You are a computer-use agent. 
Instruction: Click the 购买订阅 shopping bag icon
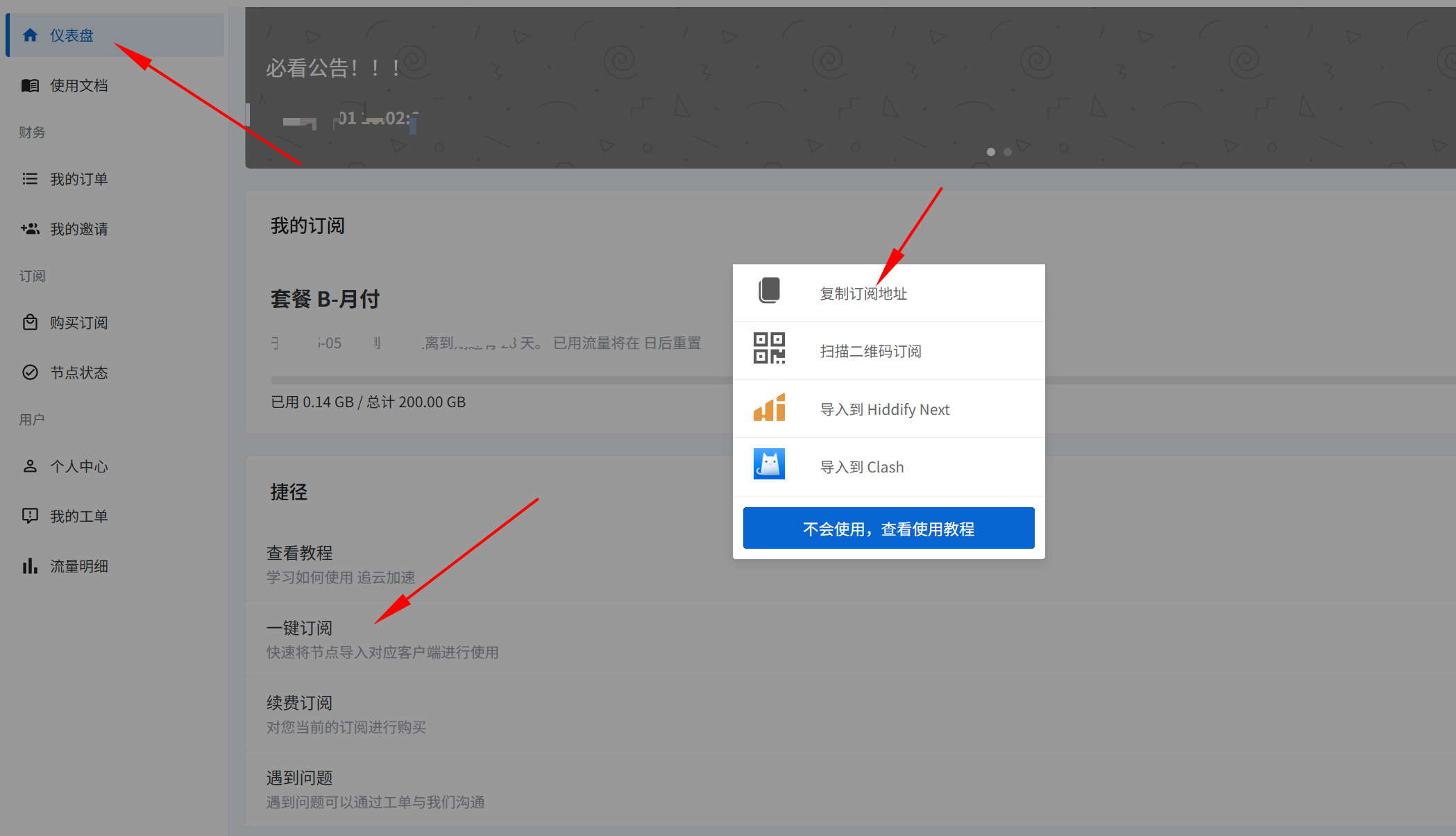(x=30, y=323)
